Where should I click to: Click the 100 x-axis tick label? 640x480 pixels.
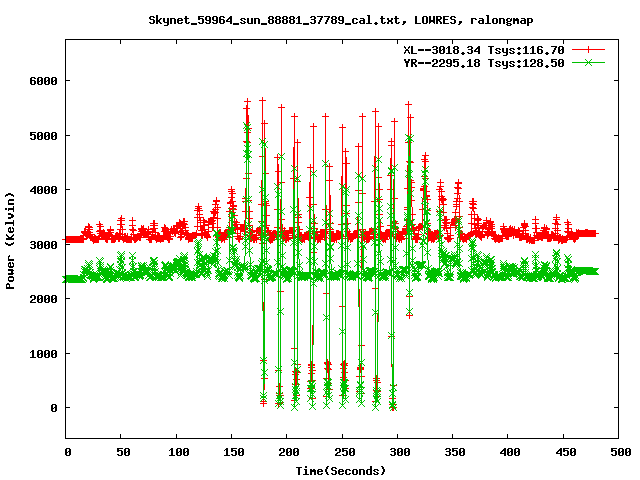tap(179, 452)
